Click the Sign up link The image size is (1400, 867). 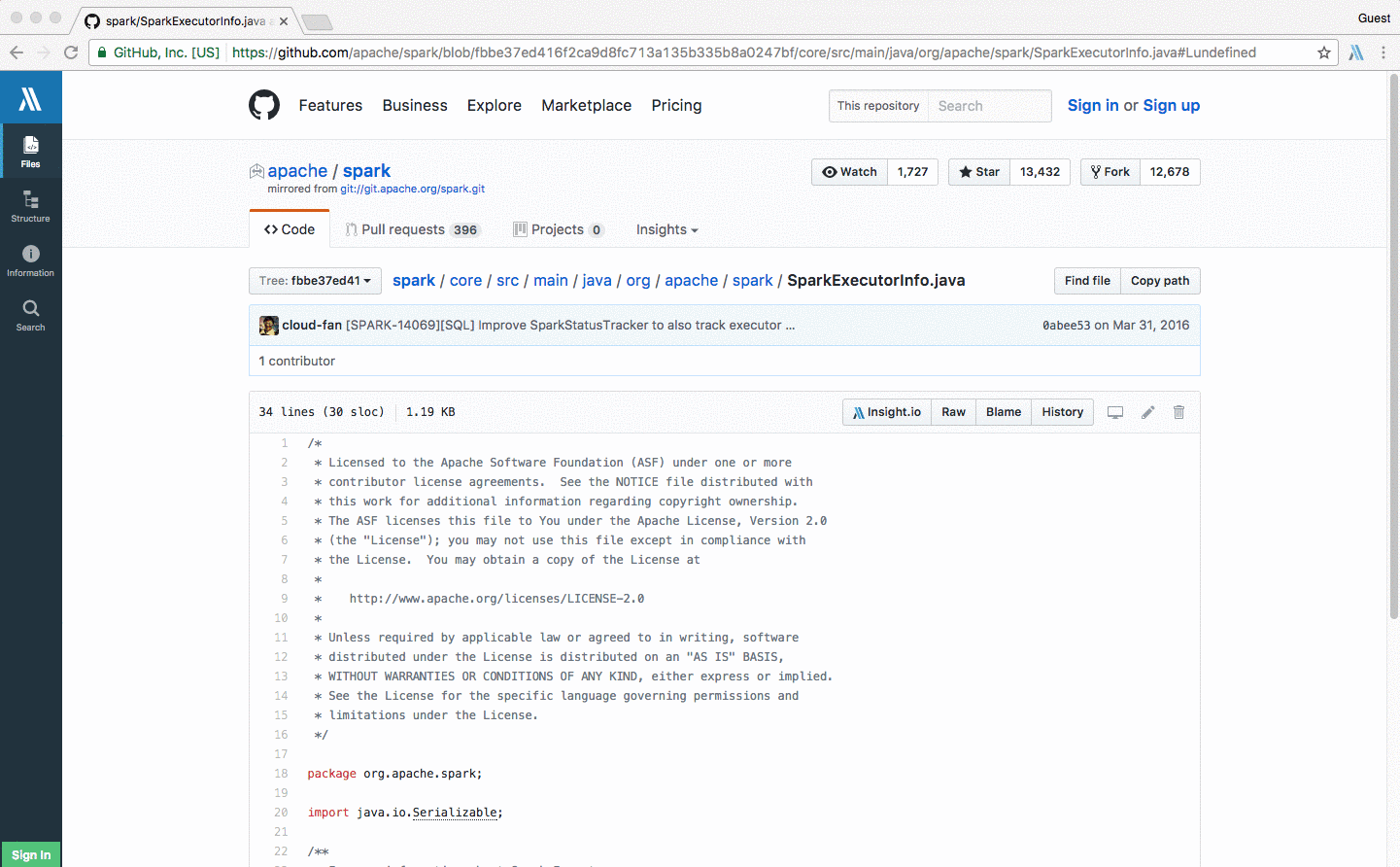coord(1172,105)
